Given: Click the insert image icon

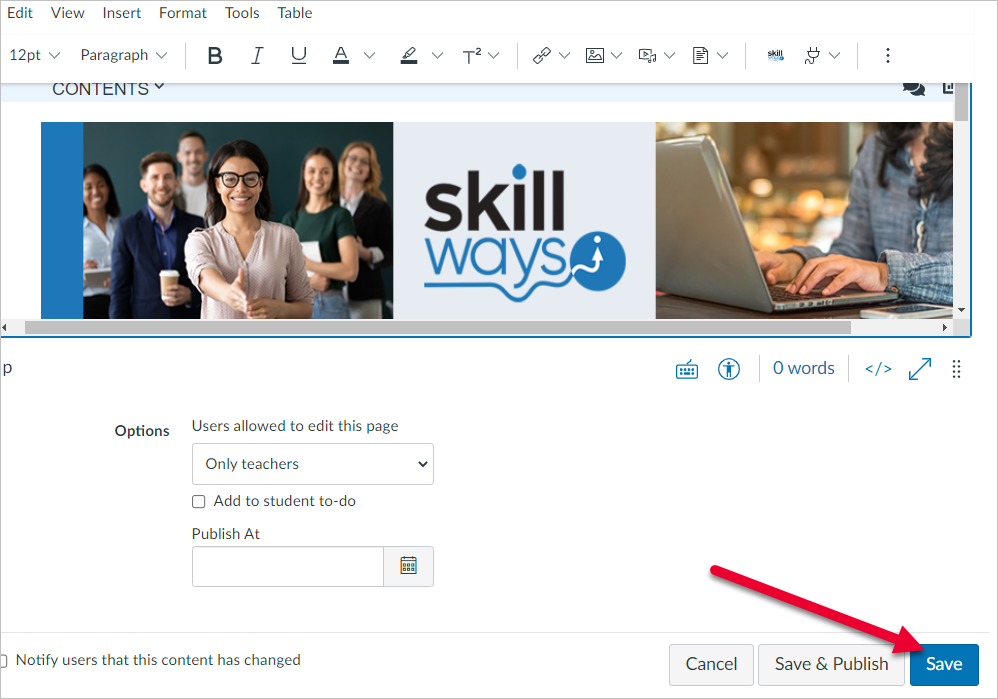Looking at the screenshot, I should (594, 56).
